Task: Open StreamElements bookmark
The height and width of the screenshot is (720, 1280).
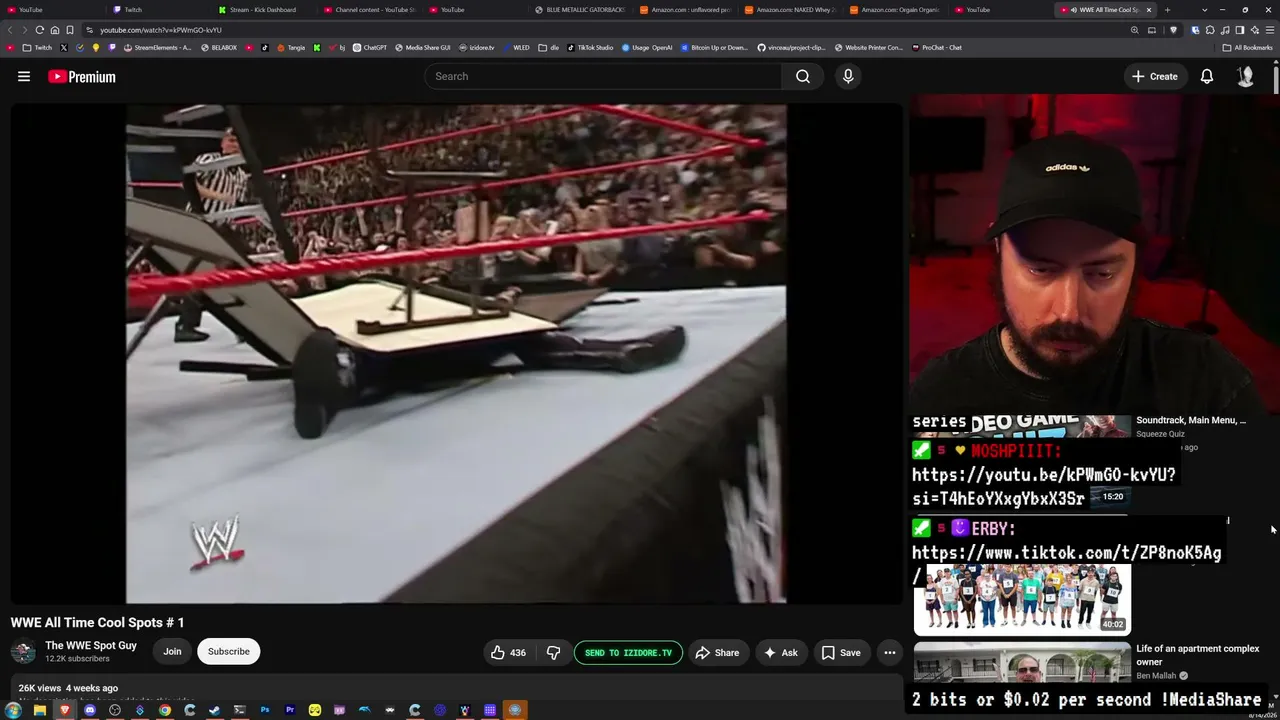Action: [158, 47]
